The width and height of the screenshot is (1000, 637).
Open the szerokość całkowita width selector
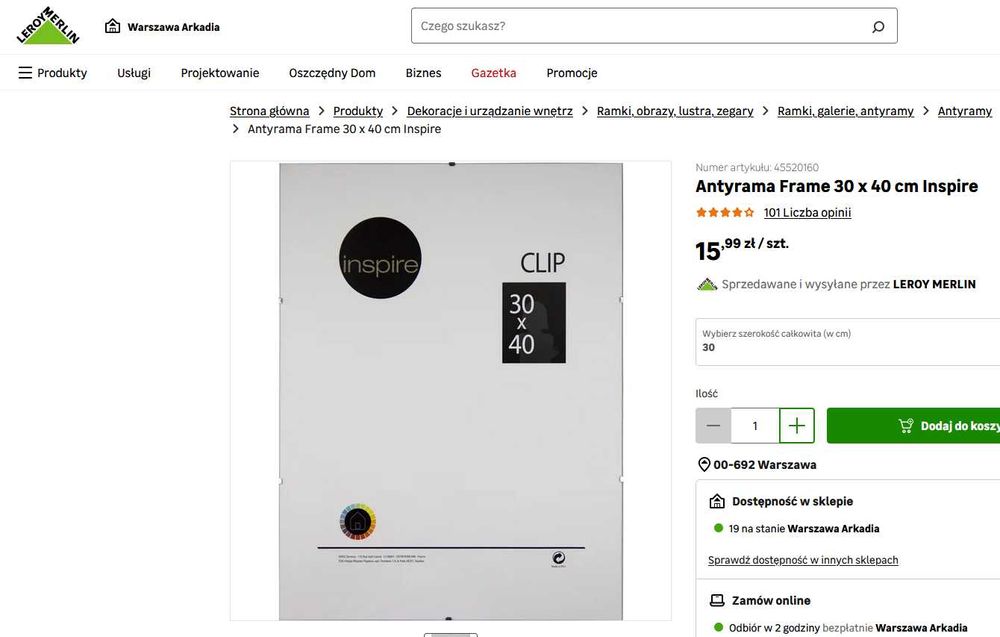[848, 342]
